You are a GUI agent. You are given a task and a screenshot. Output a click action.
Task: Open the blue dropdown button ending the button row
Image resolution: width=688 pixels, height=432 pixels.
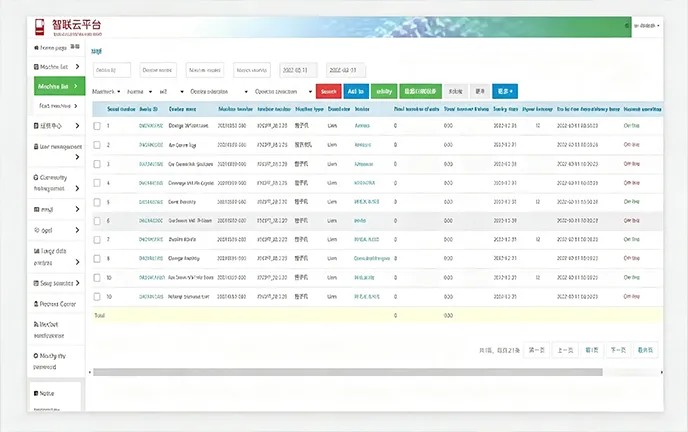[x=505, y=91]
